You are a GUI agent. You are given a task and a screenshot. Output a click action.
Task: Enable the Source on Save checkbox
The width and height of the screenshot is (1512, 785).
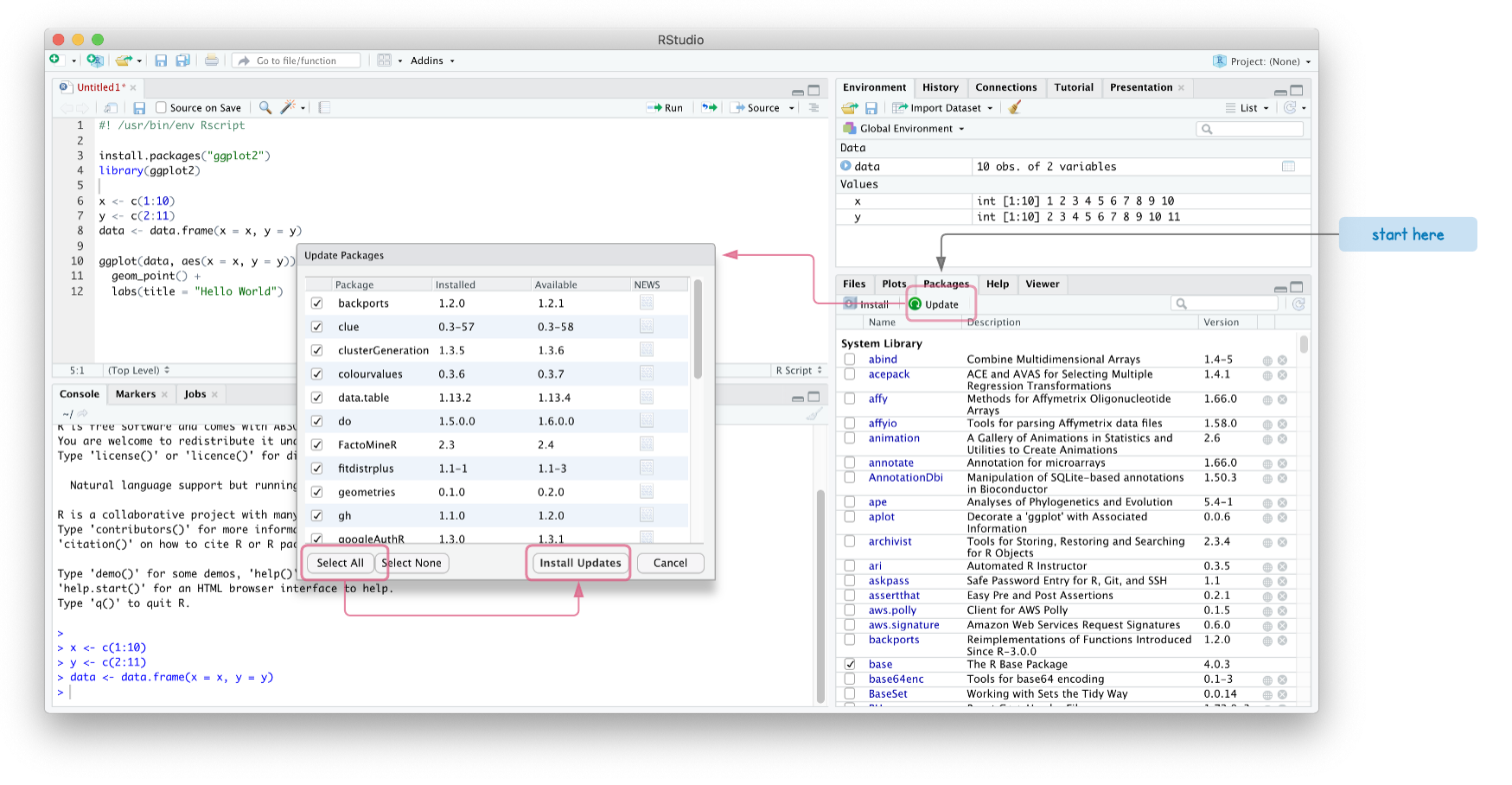click(161, 107)
